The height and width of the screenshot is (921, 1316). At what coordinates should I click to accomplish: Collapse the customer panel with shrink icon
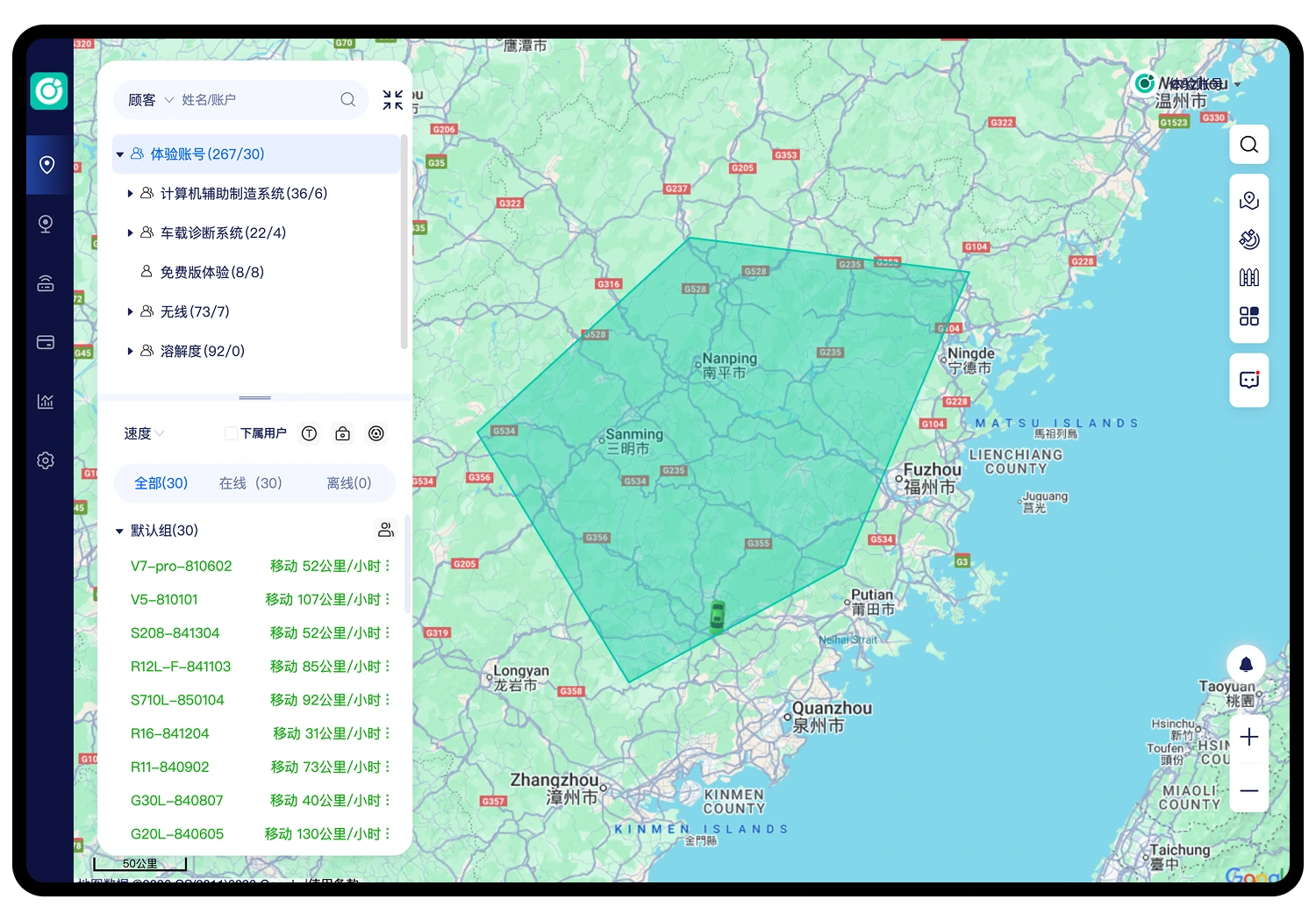point(392,100)
